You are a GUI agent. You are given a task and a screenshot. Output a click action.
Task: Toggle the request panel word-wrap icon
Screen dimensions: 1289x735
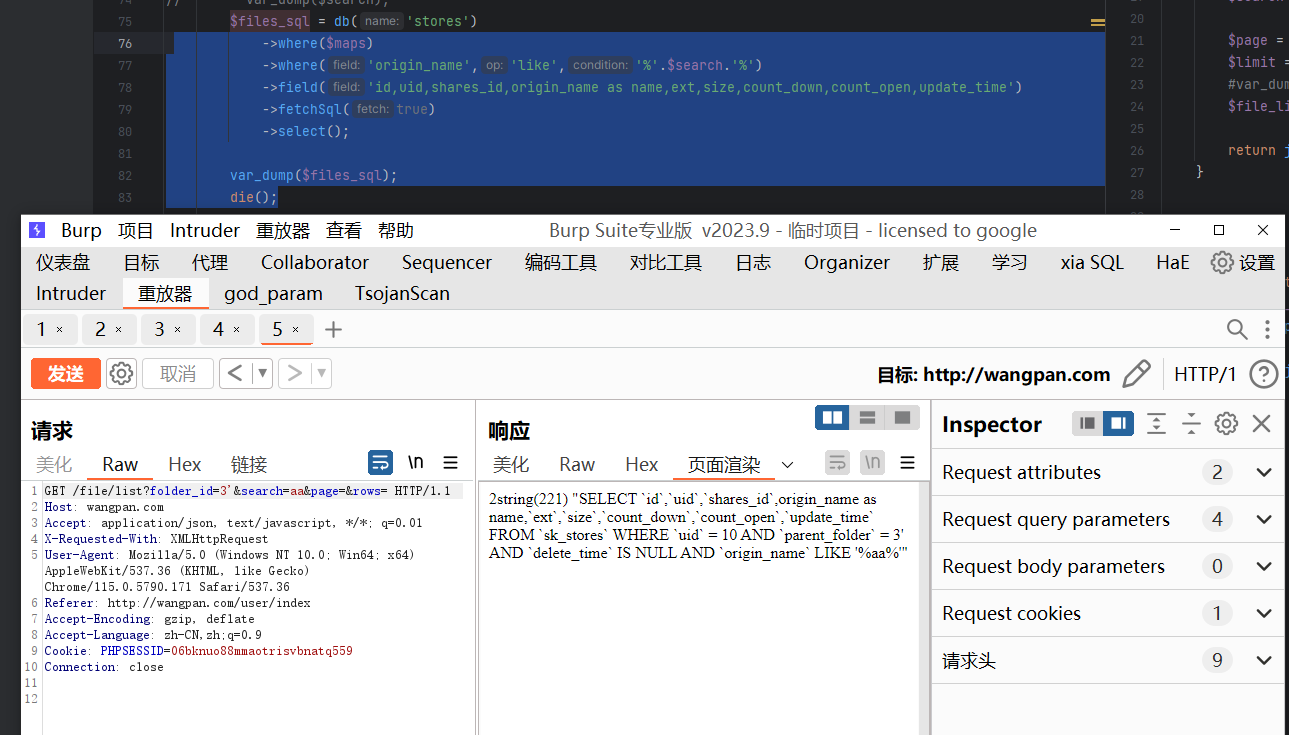(x=380, y=462)
